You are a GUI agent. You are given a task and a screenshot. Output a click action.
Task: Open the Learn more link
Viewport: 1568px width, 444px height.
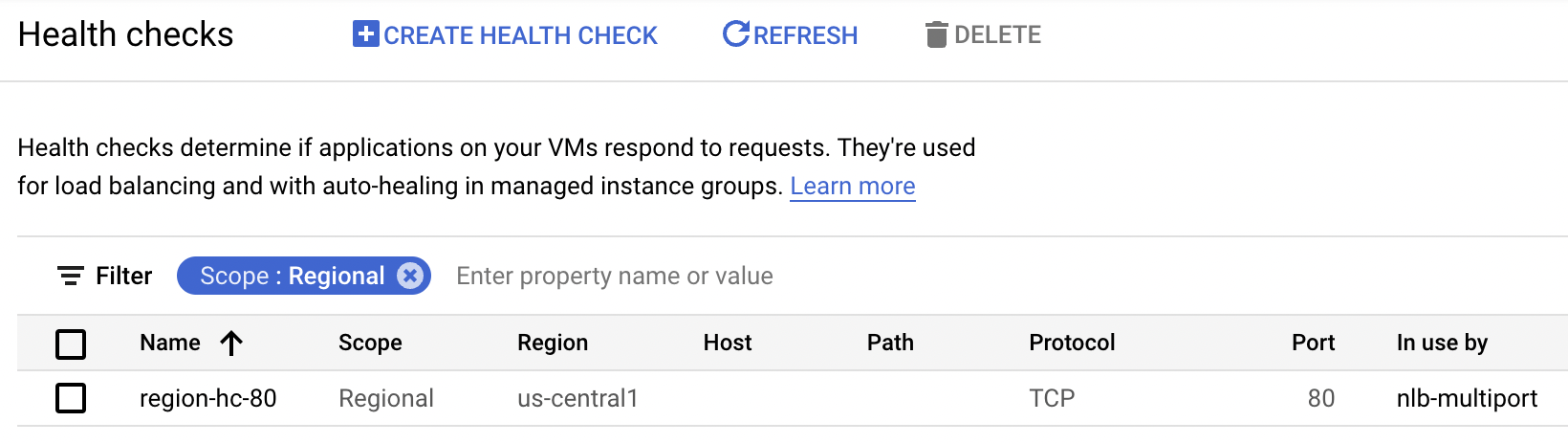[x=852, y=187]
